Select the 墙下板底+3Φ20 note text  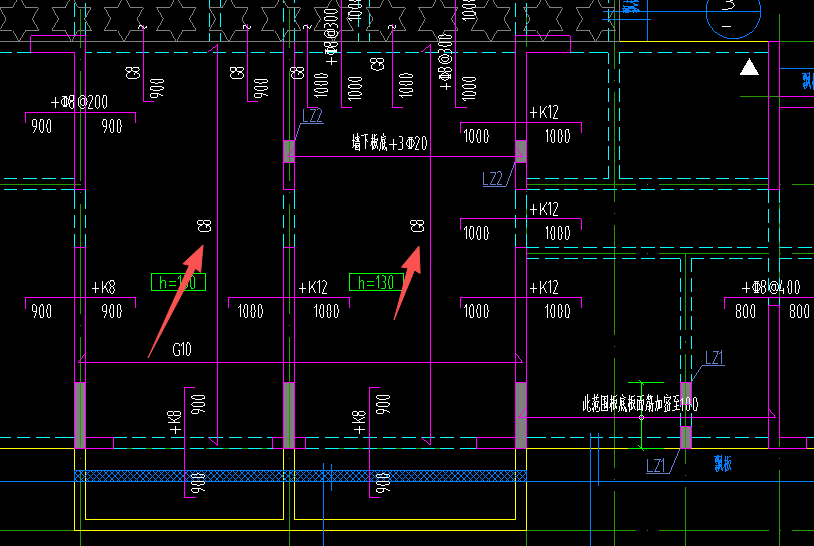pos(389,143)
